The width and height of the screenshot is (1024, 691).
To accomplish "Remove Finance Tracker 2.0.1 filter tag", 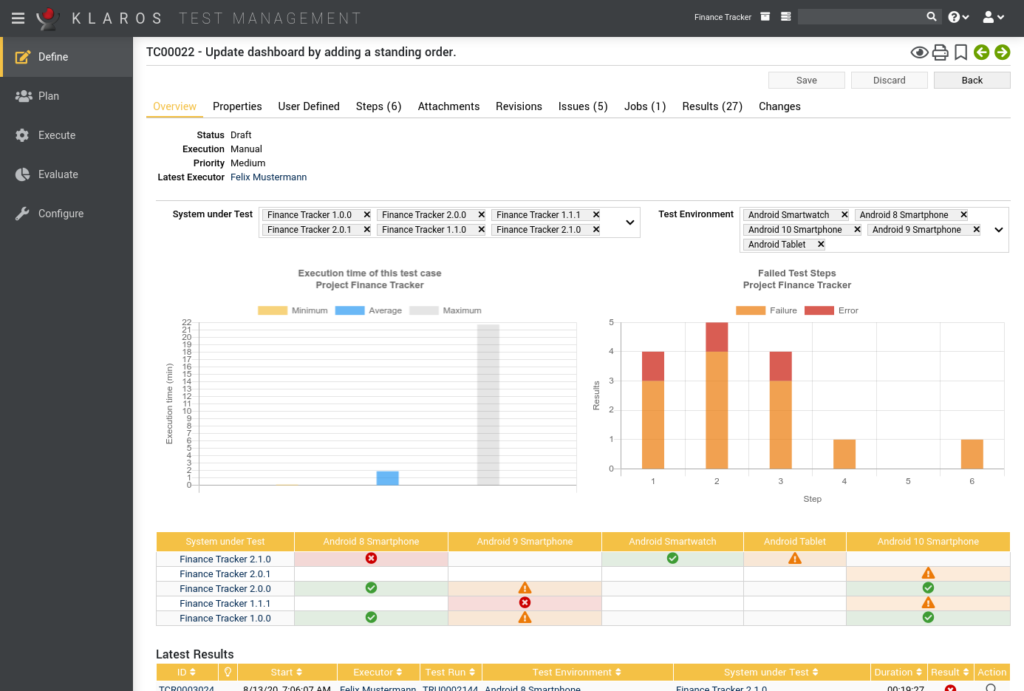I will pyautogui.click(x=367, y=230).
